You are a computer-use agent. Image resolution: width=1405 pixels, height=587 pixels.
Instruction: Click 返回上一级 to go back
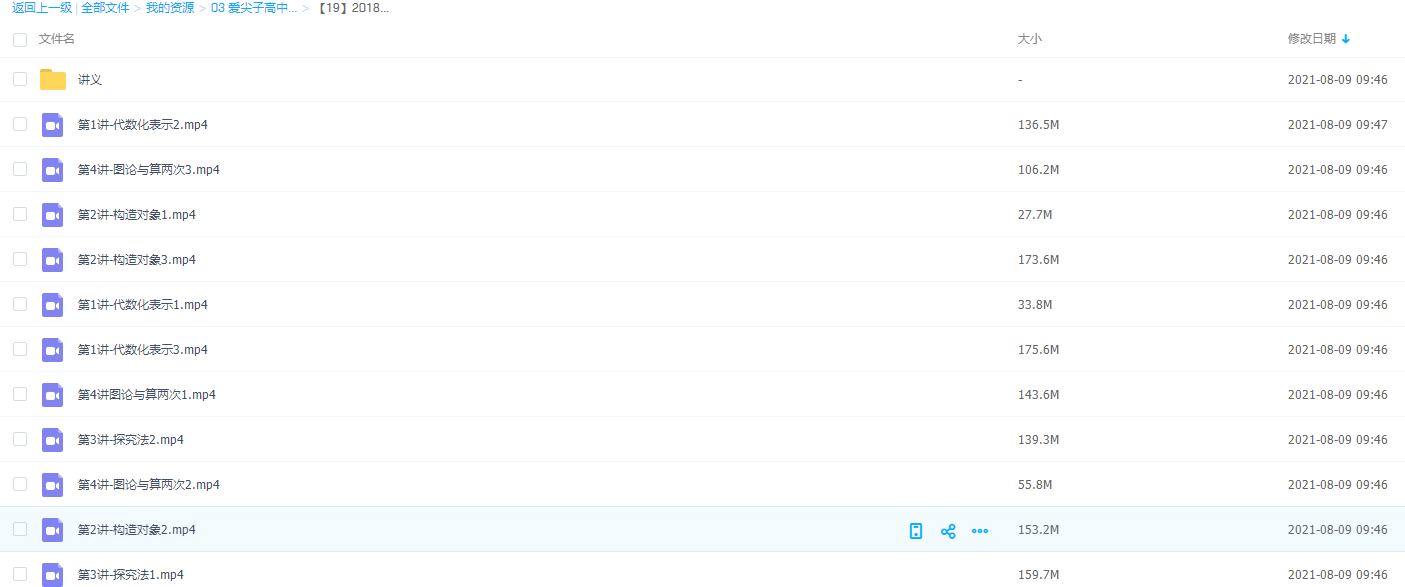(x=42, y=8)
